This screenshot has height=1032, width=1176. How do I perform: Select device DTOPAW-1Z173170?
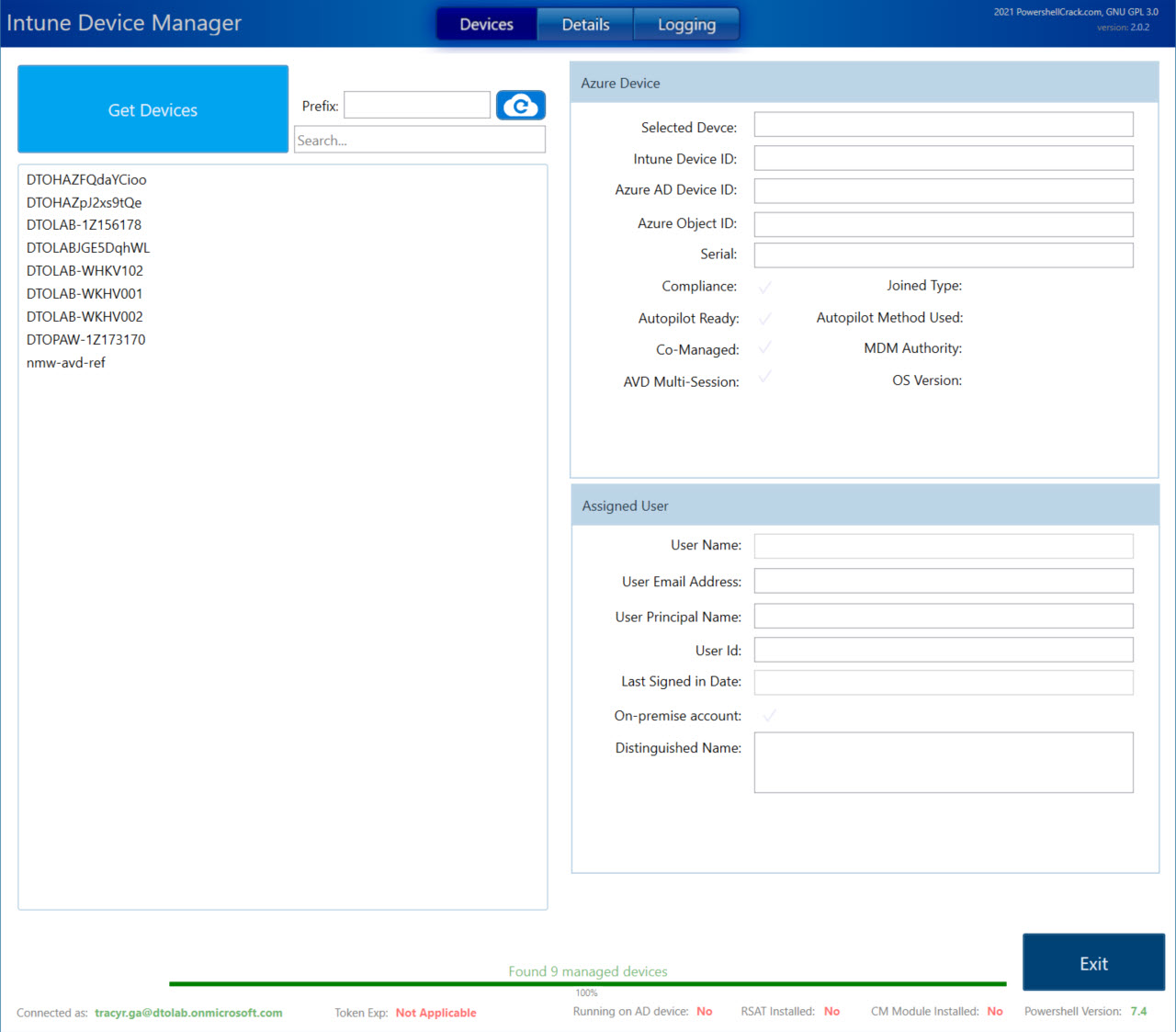pos(85,339)
